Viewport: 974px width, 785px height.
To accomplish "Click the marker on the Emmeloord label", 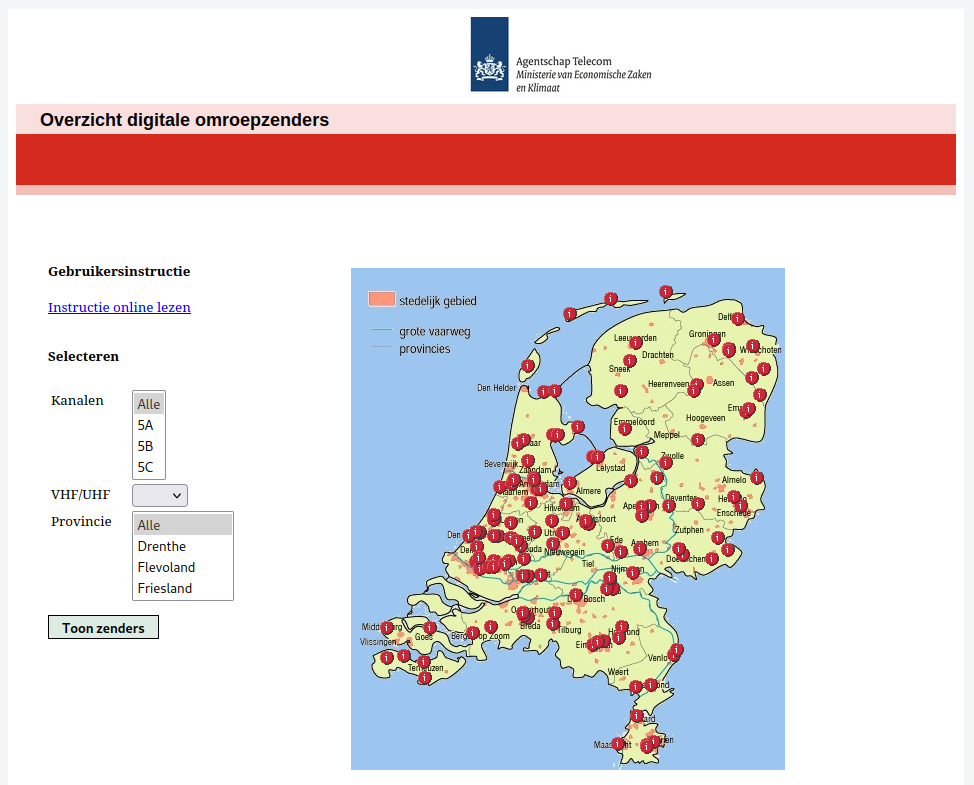I will [x=626, y=428].
